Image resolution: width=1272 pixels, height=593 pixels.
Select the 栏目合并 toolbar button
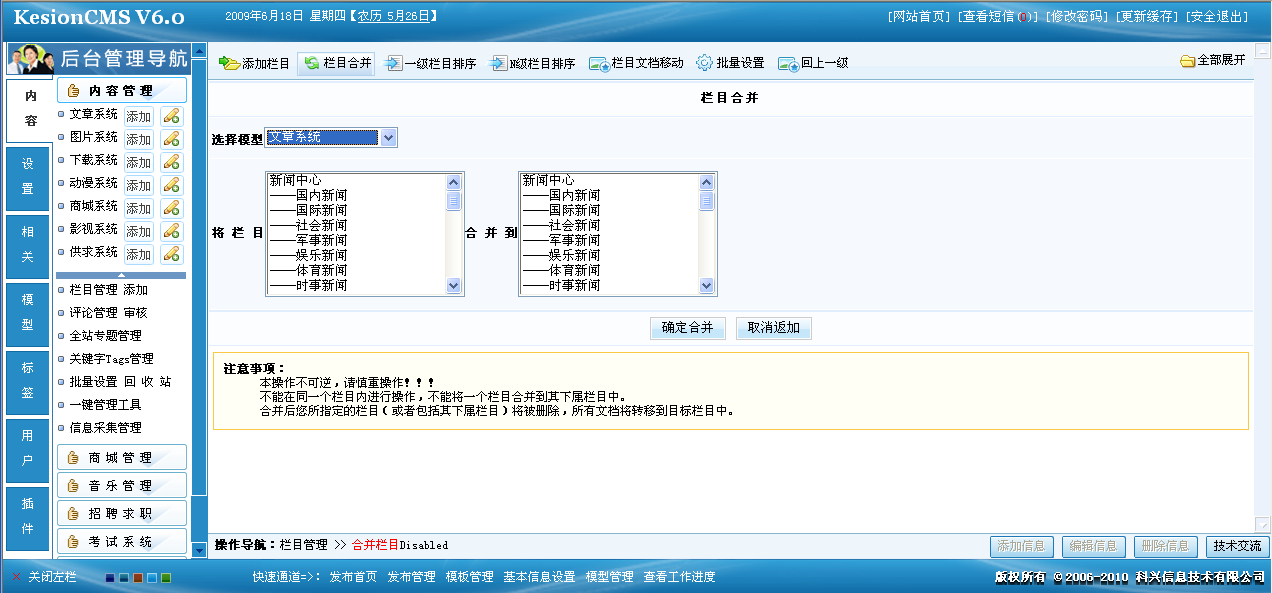click(x=312, y=63)
